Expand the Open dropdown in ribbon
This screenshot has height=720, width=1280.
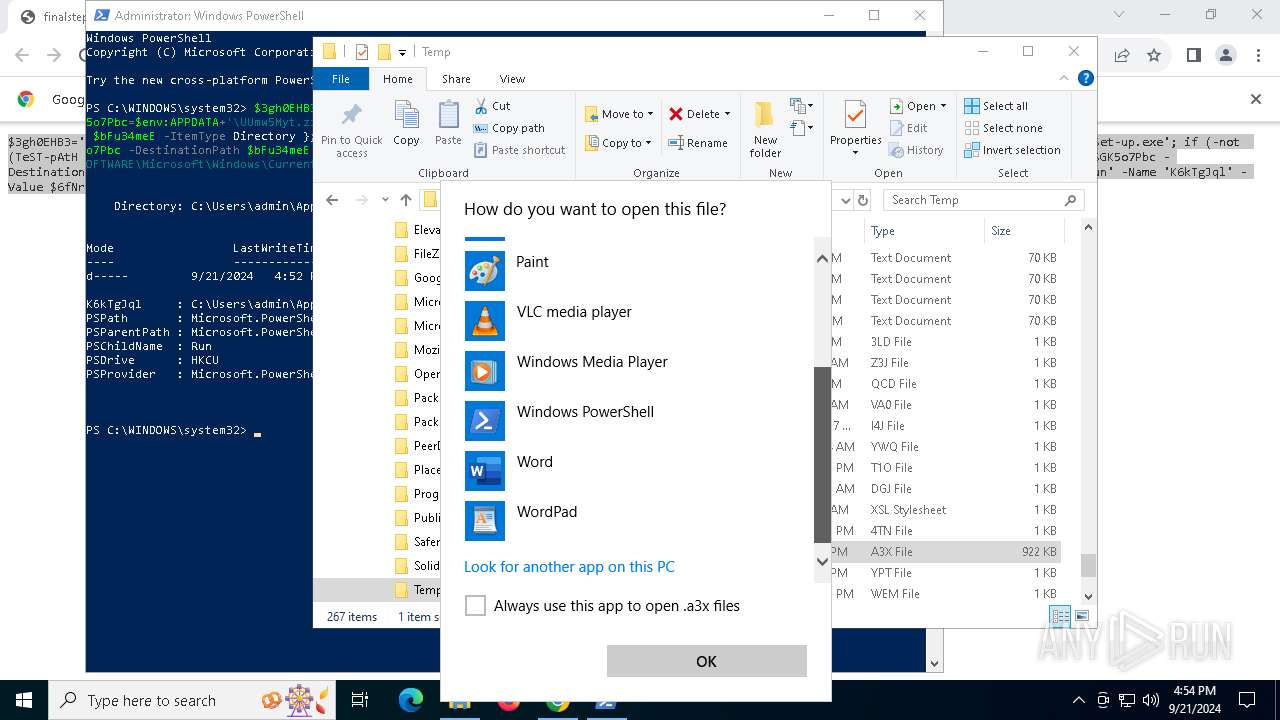pos(942,106)
